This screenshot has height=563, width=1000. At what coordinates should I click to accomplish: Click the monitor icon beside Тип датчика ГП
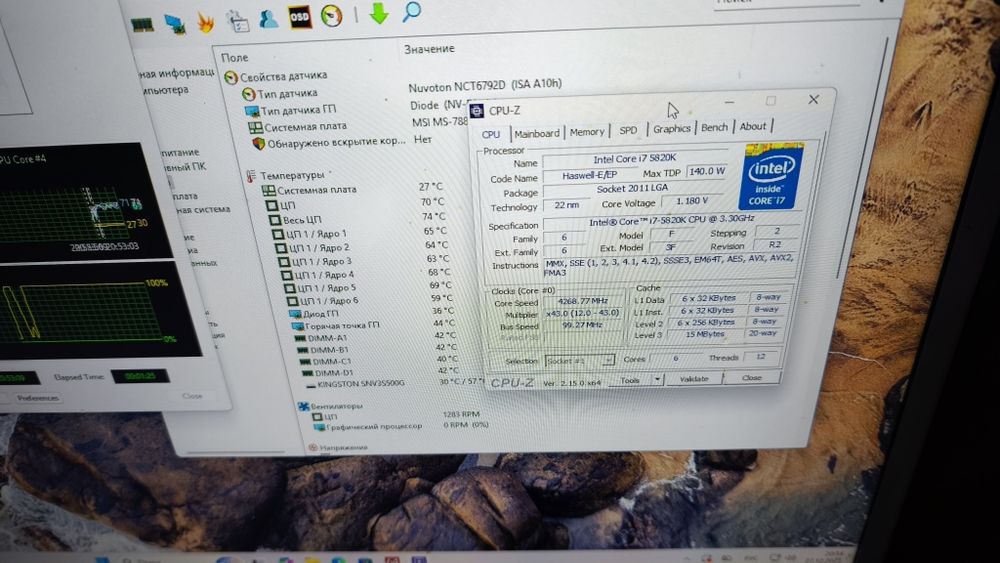[252, 112]
